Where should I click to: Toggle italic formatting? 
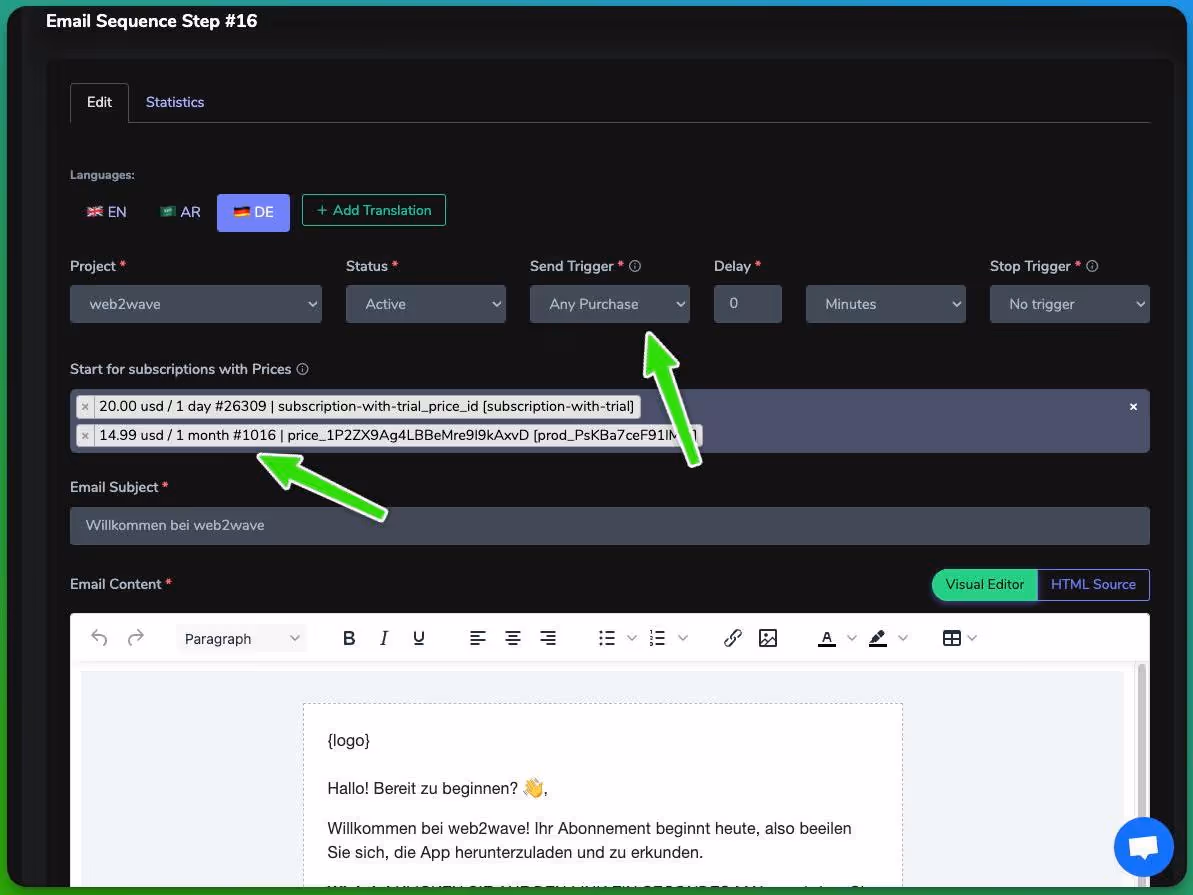click(x=384, y=638)
